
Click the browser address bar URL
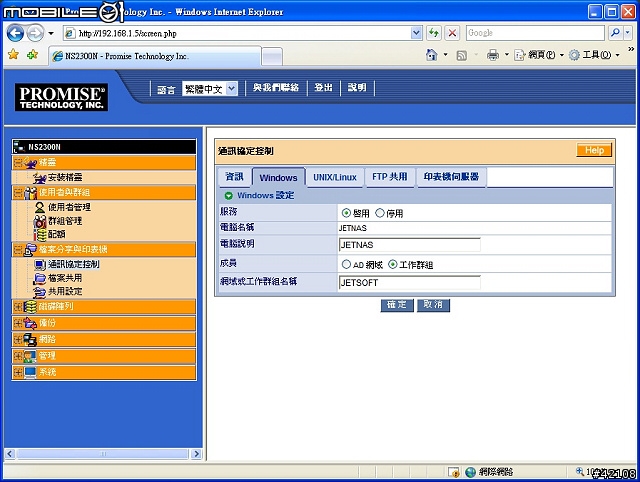point(243,33)
